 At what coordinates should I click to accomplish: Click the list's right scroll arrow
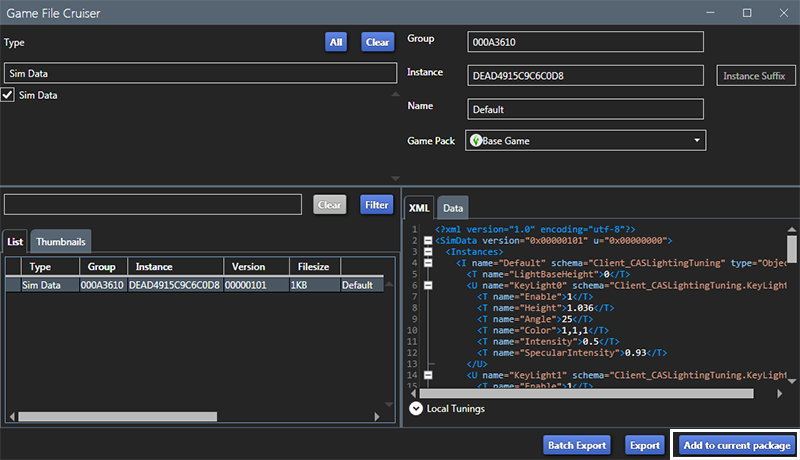click(x=377, y=417)
